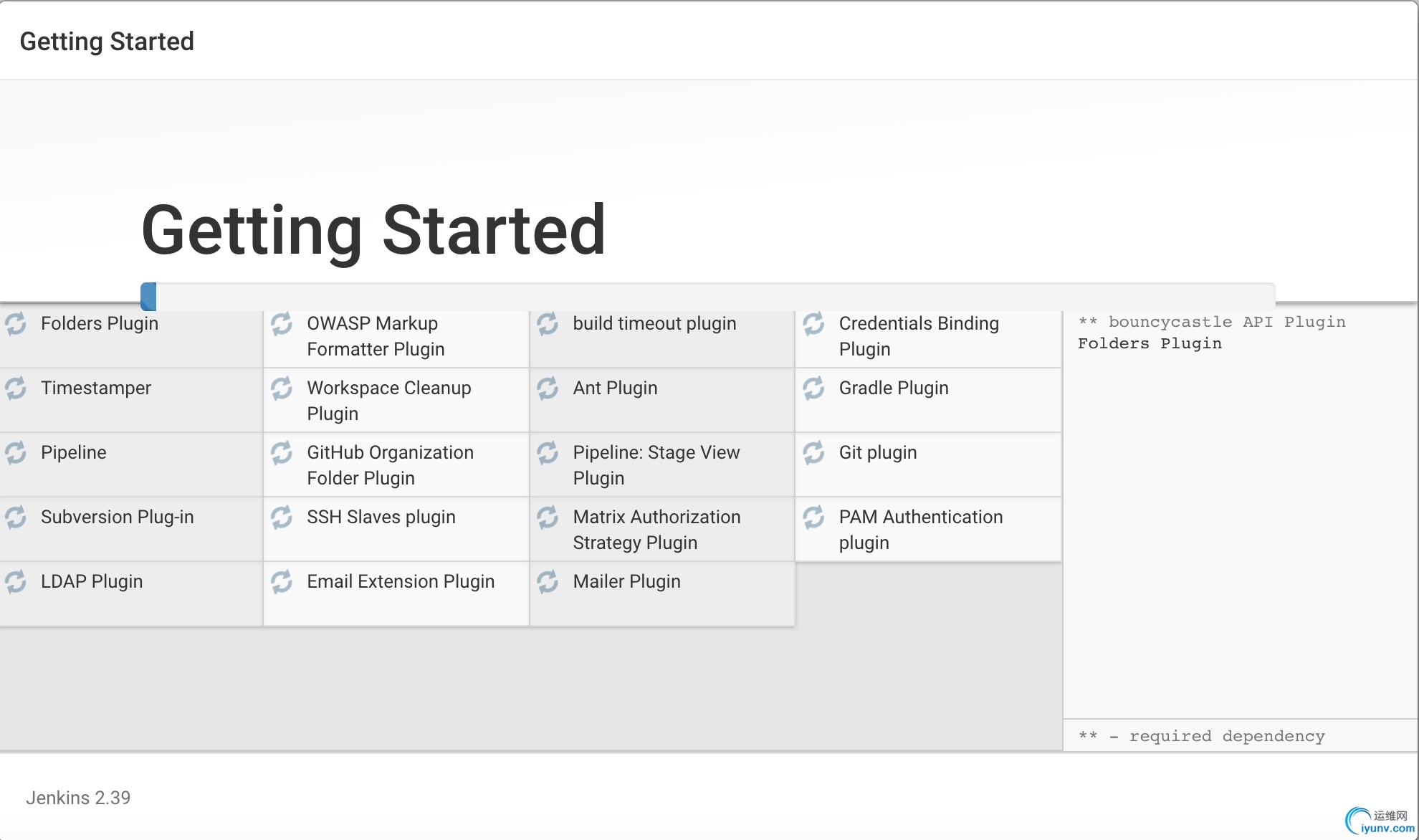This screenshot has height=840, width=1419.
Task: Click GitHub Organization Folder Plugin text
Action: tap(391, 465)
